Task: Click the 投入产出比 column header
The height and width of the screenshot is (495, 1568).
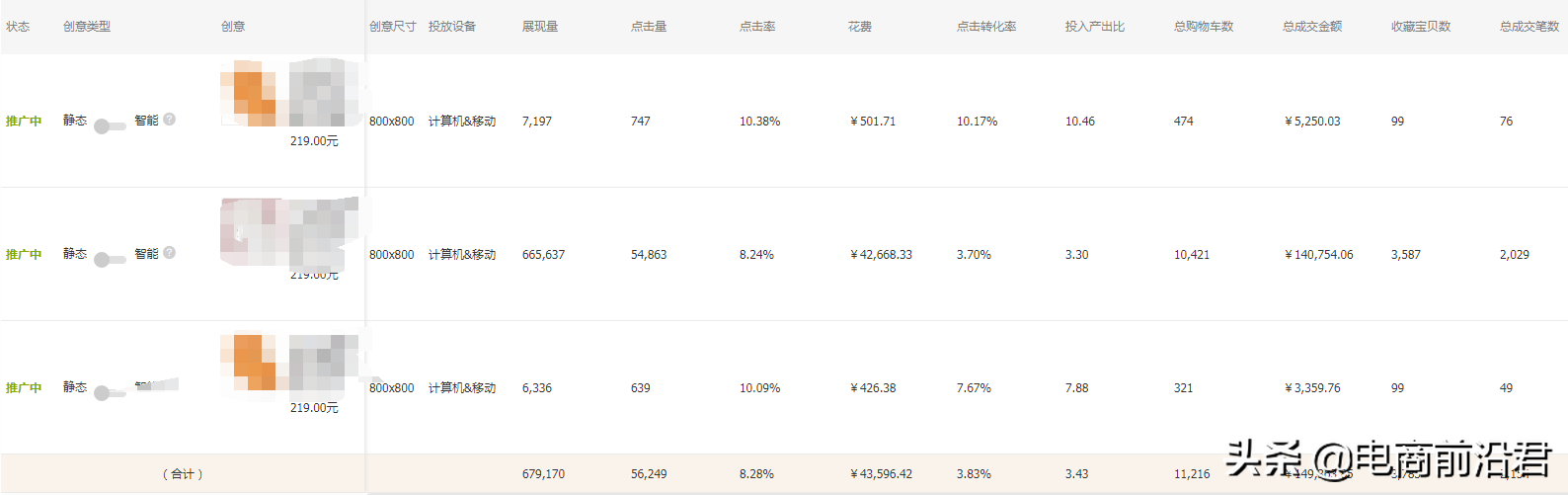Action: [x=1095, y=27]
